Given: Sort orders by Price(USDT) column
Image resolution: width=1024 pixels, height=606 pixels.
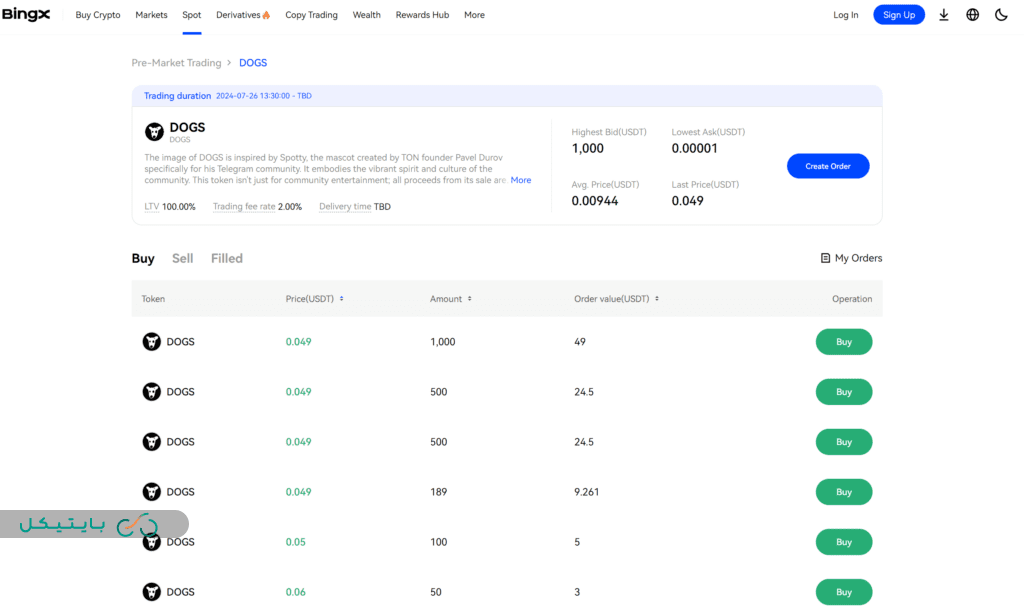Looking at the screenshot, I should pyautogui.click(x=341, y=299).
